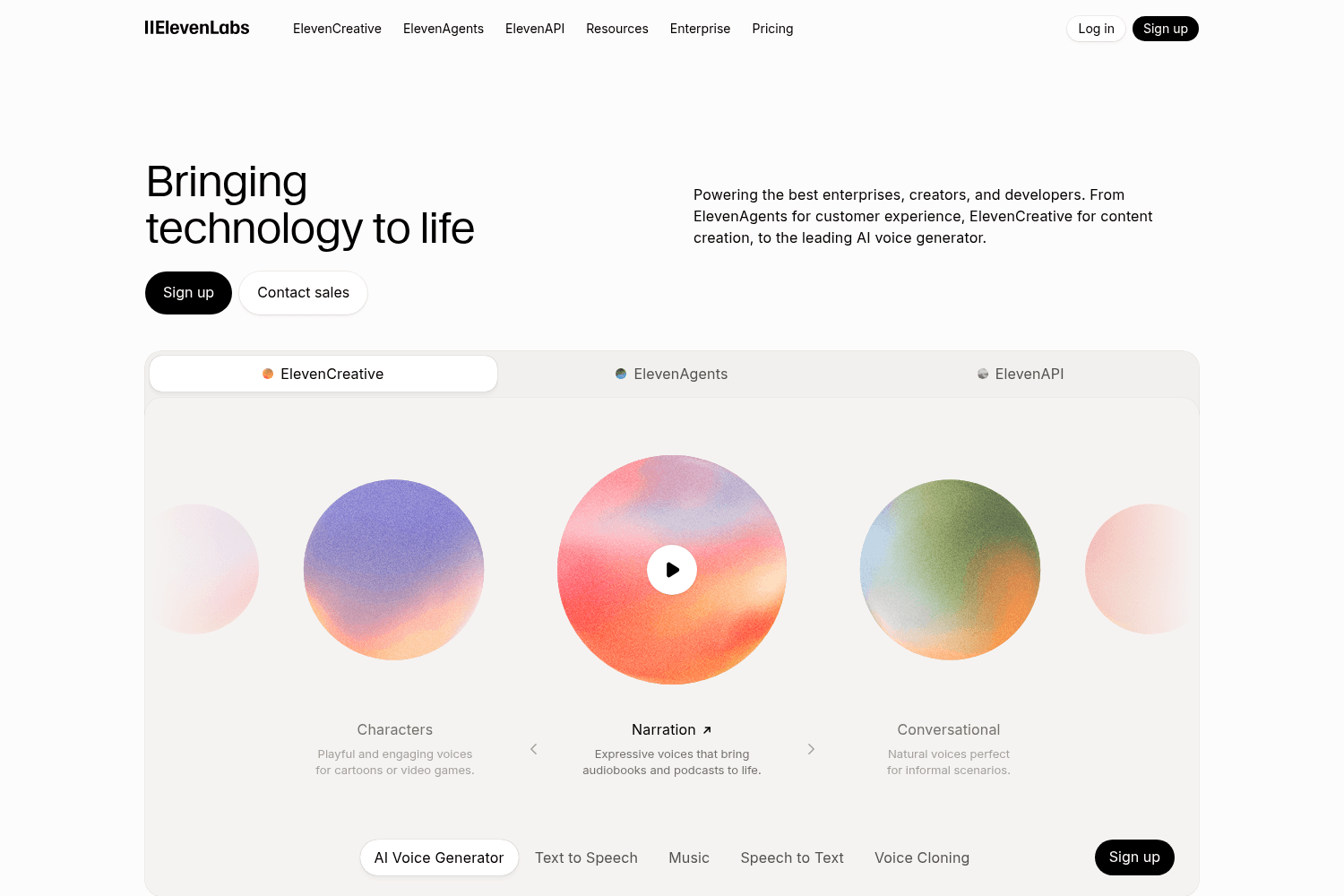Select the Conversational voice orb
Screen dimensions: 1344x896
pos(950,570)
